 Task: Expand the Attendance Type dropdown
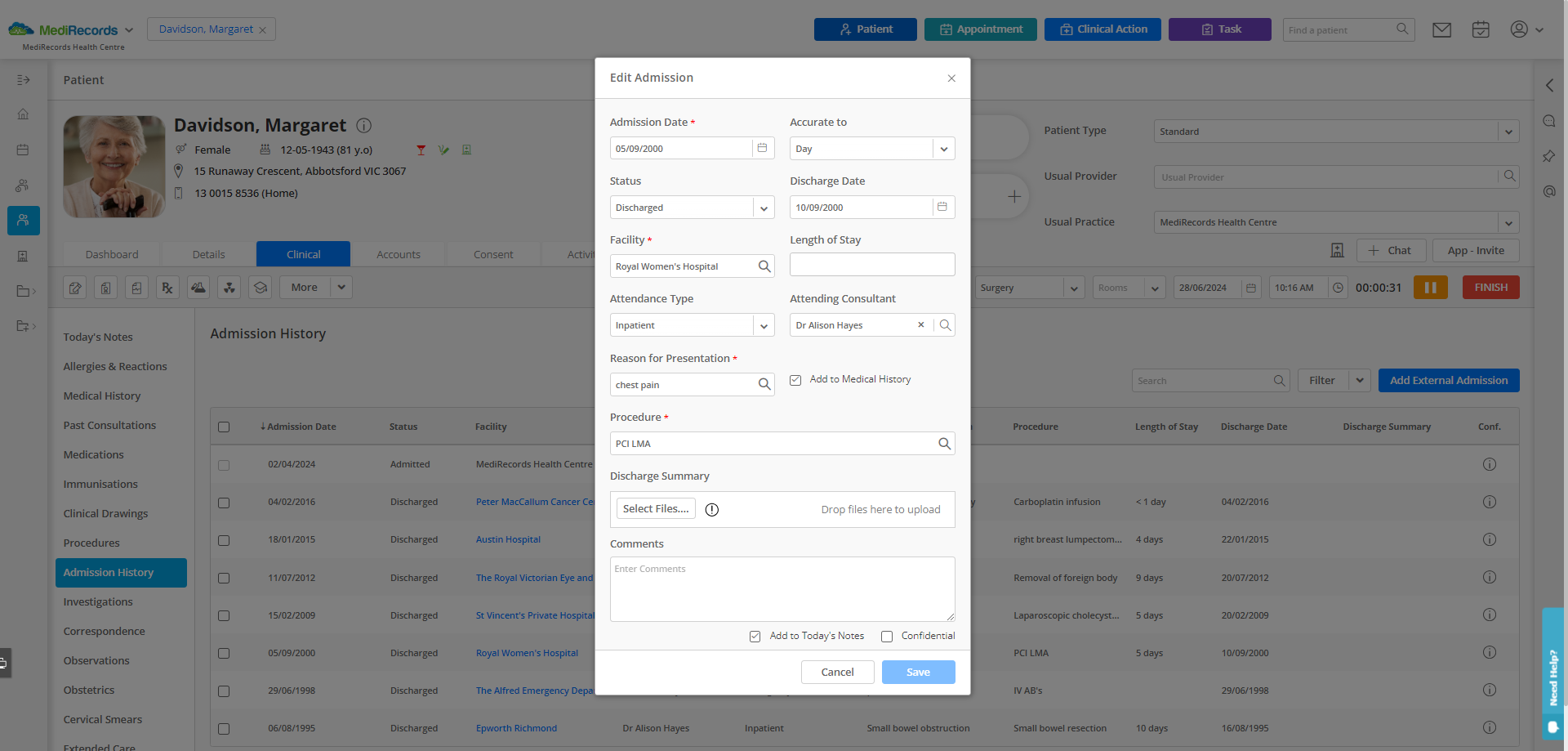(x=764, y=325)
